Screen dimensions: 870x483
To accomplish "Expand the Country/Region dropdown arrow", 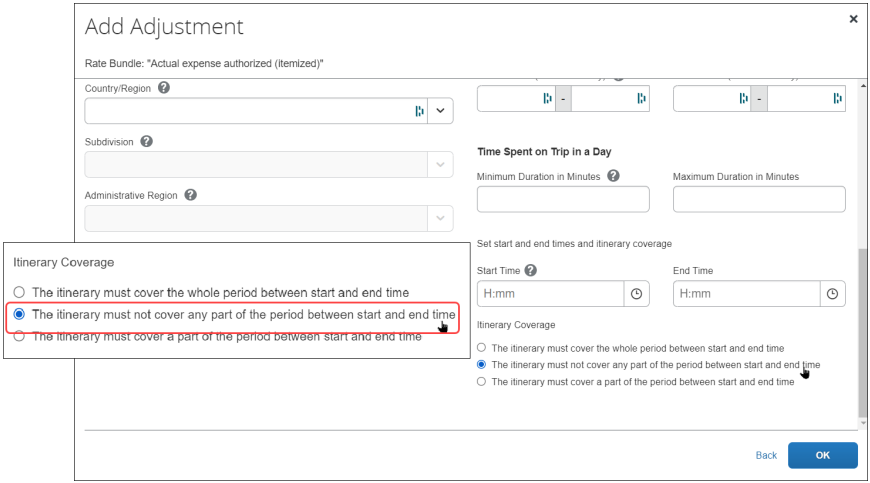I will [441, 111].
